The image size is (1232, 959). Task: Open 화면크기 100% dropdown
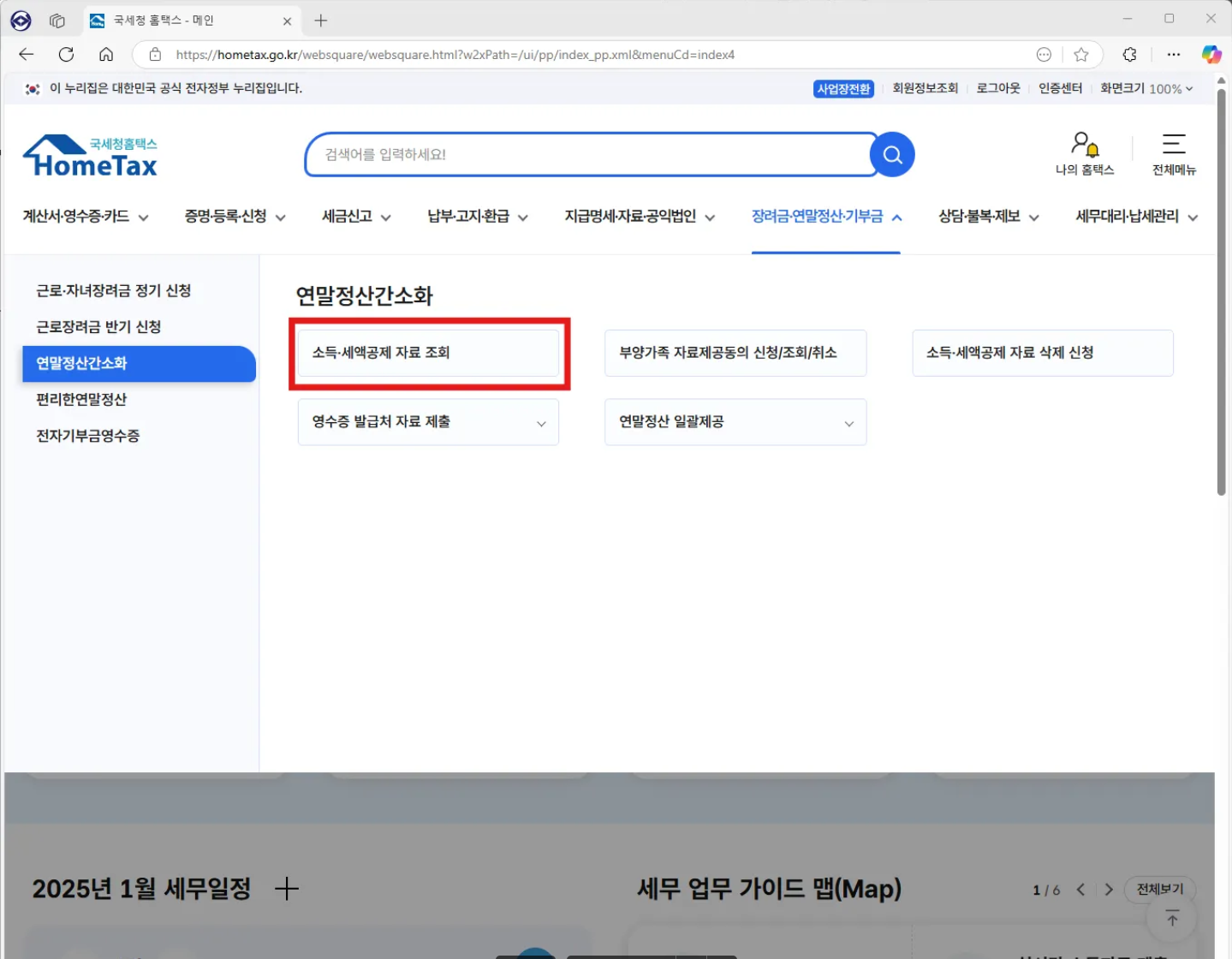pos(1146,88)
